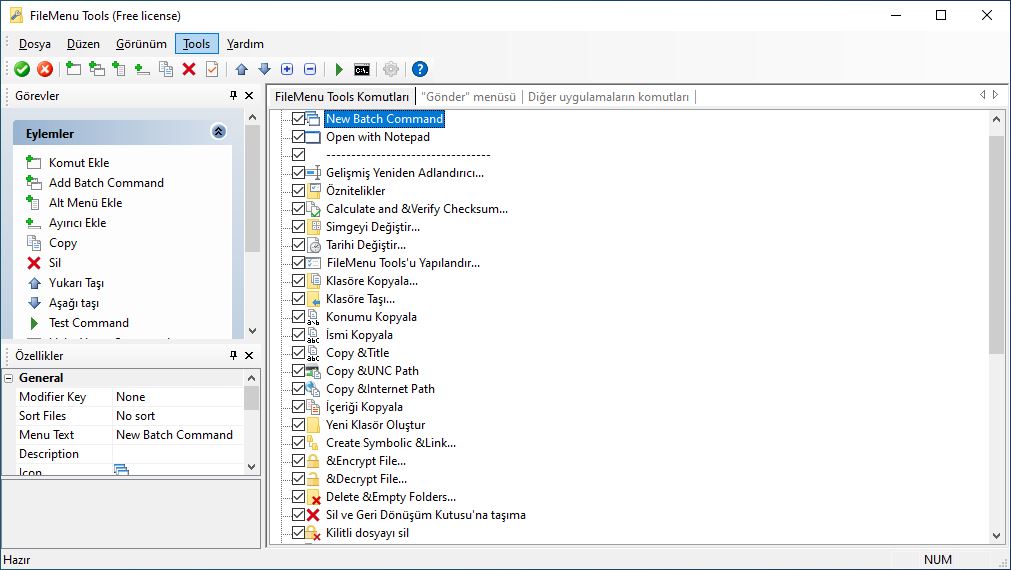Close the Özellikler panel

pos(250,355)
